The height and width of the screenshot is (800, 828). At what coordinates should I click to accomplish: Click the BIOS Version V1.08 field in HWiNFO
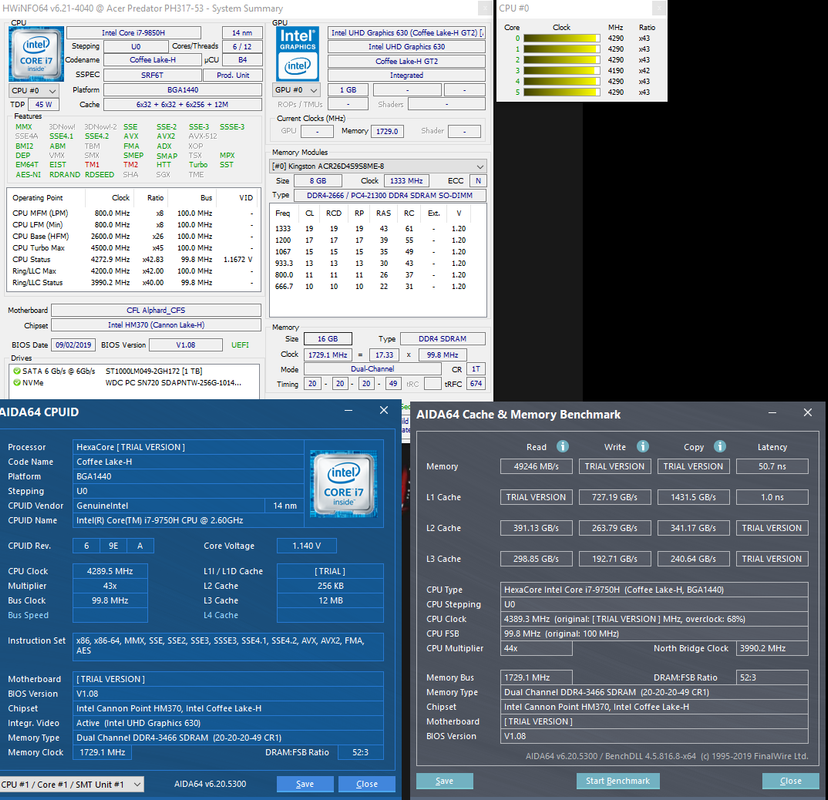[185, 345]
